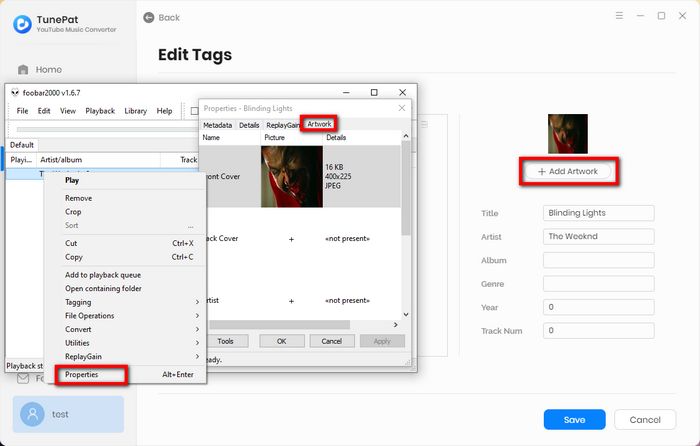Click the plus in Artist artwork row
Screen dimensions: 700x446
coord(291,301)
